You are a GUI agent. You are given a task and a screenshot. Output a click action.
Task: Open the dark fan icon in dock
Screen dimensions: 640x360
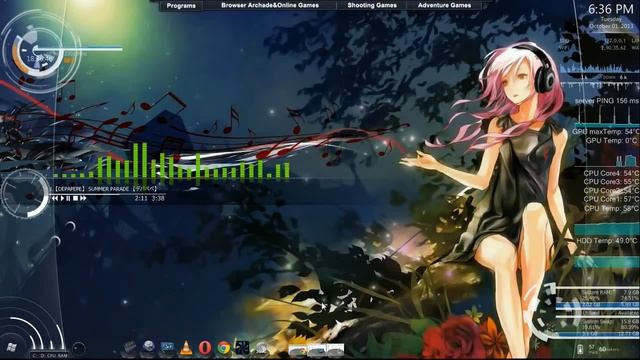pyautogui.click(x=242, y=348)
